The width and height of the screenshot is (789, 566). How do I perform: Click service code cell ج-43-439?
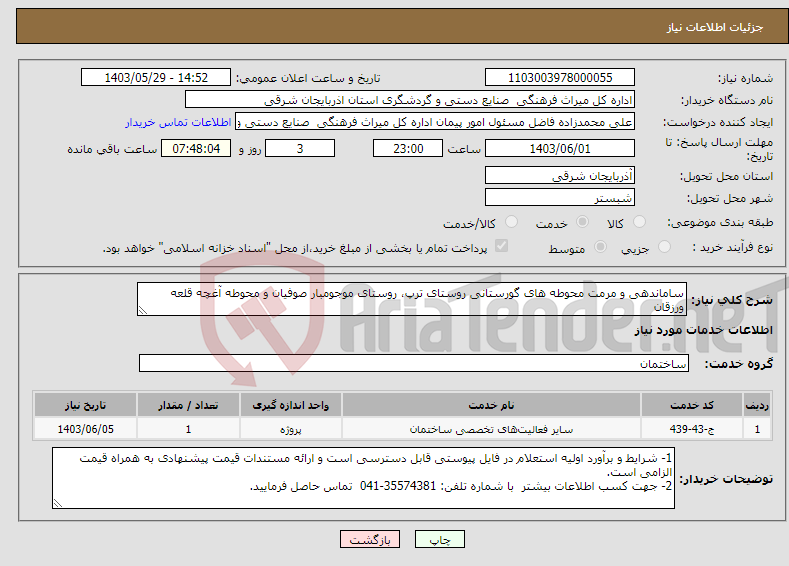692,429
